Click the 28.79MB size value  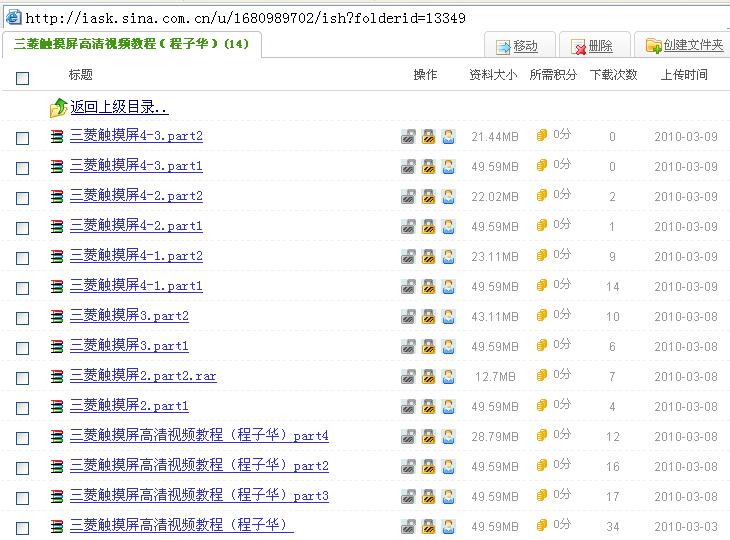pyautogui.click(x=495, y=437)
